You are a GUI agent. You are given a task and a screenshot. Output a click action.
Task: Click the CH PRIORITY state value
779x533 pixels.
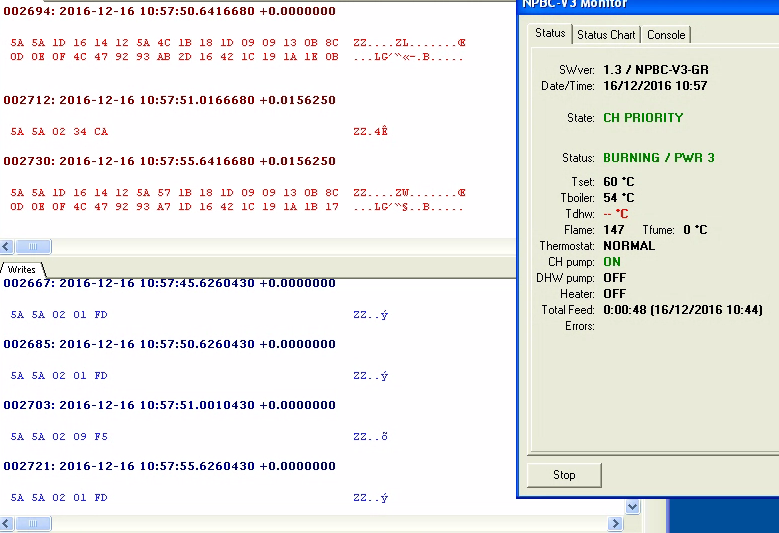coord(643,118)
